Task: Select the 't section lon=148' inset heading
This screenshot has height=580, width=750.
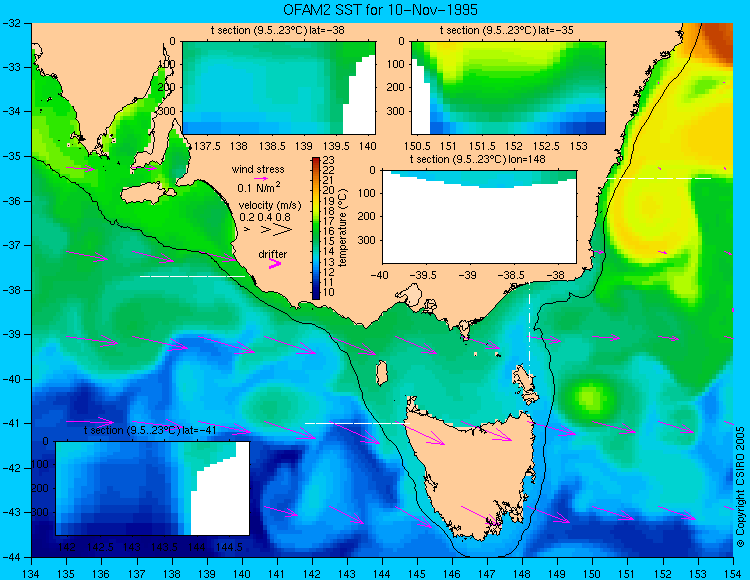Action: (x=477, y=159)
